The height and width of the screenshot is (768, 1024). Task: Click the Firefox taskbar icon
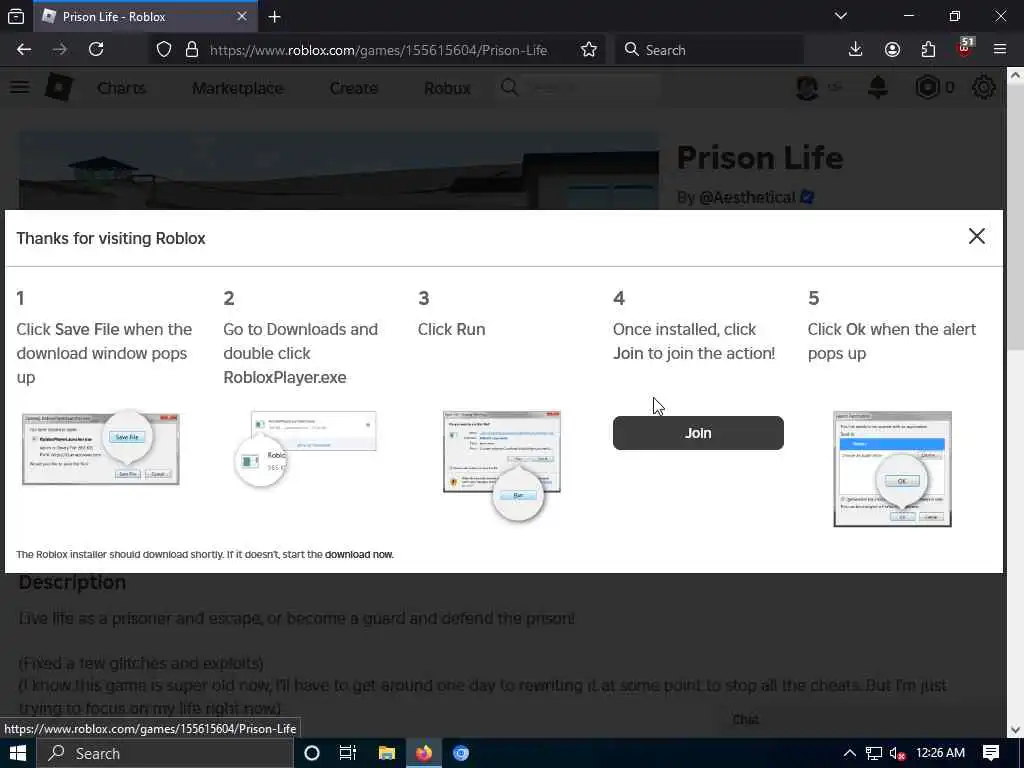tap(423, 753)
